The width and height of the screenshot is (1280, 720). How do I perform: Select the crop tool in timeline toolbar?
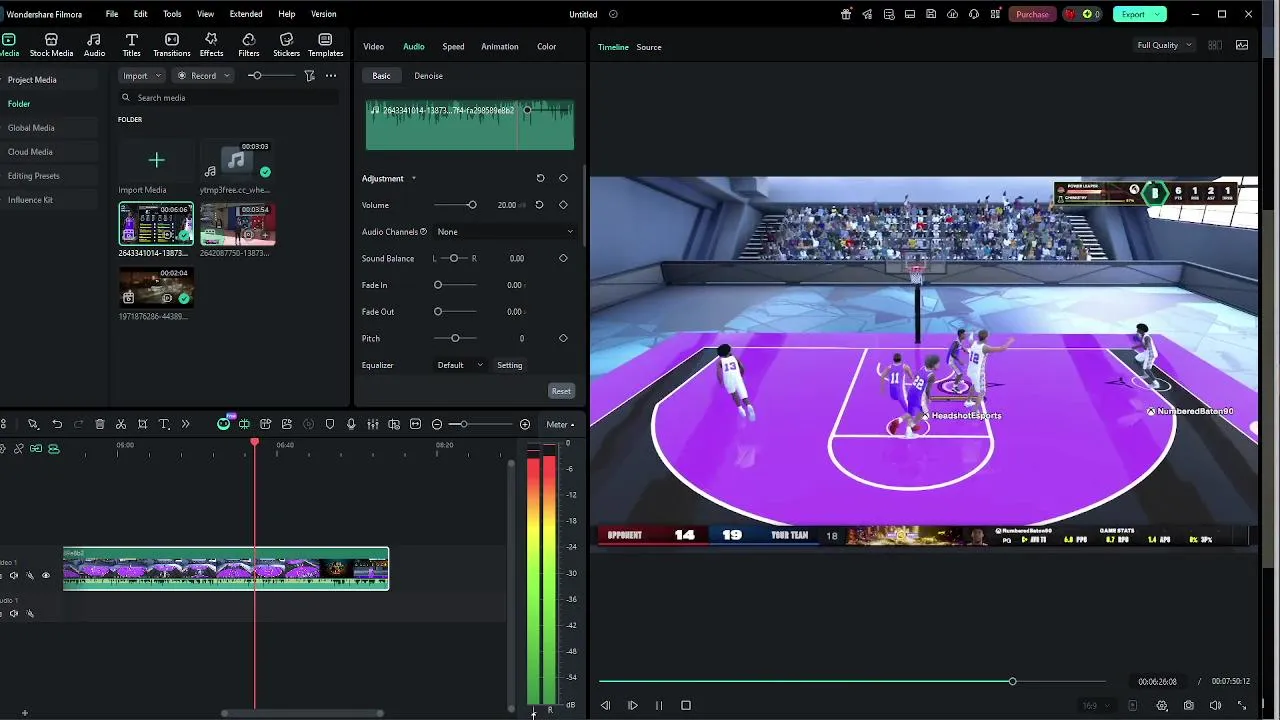click(143, 424)
